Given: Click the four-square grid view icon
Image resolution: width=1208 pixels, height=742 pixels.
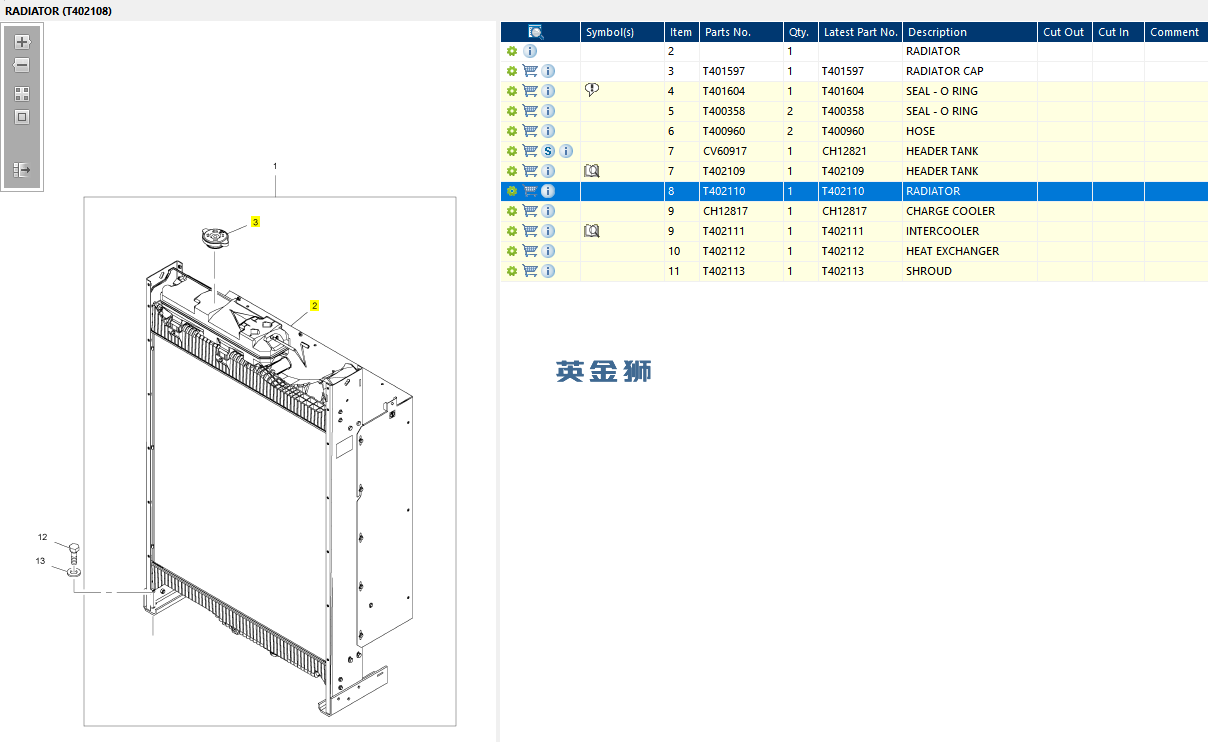Looking at the screenshot, I should click(22, 94).
